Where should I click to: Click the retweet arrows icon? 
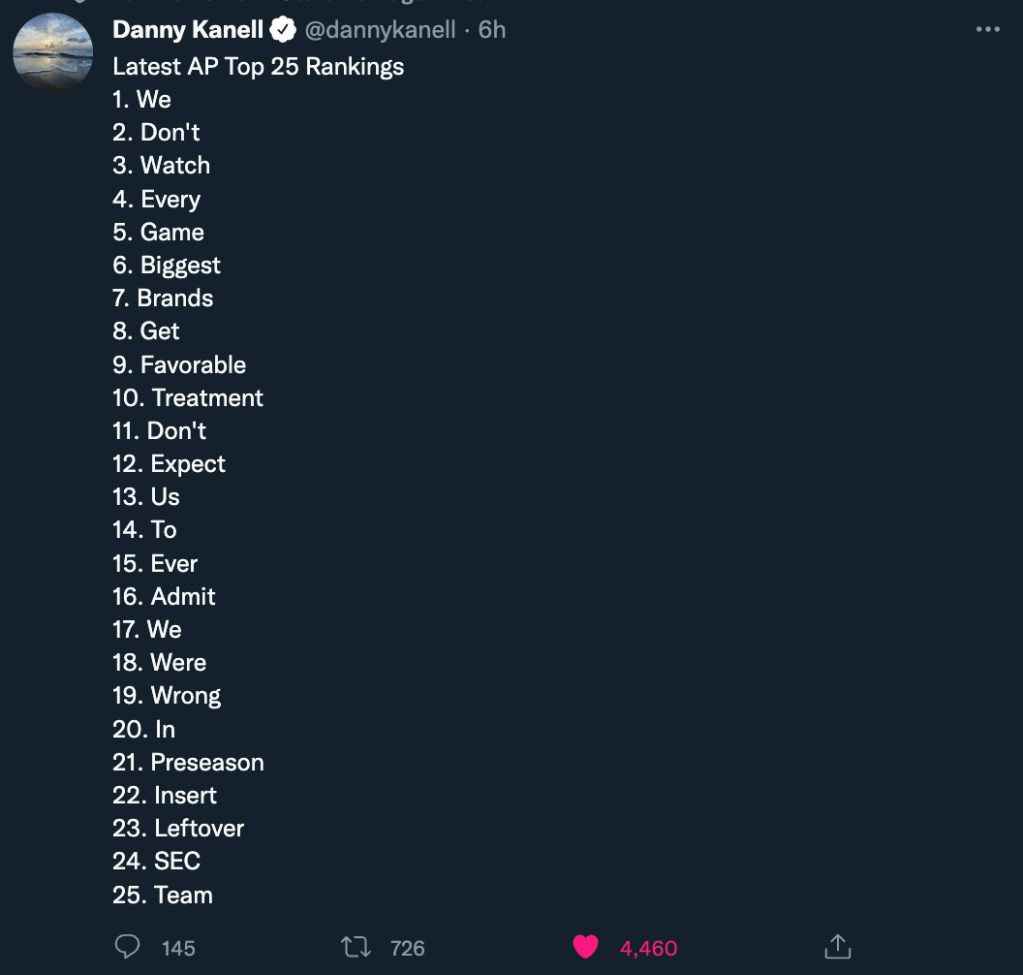355,946
